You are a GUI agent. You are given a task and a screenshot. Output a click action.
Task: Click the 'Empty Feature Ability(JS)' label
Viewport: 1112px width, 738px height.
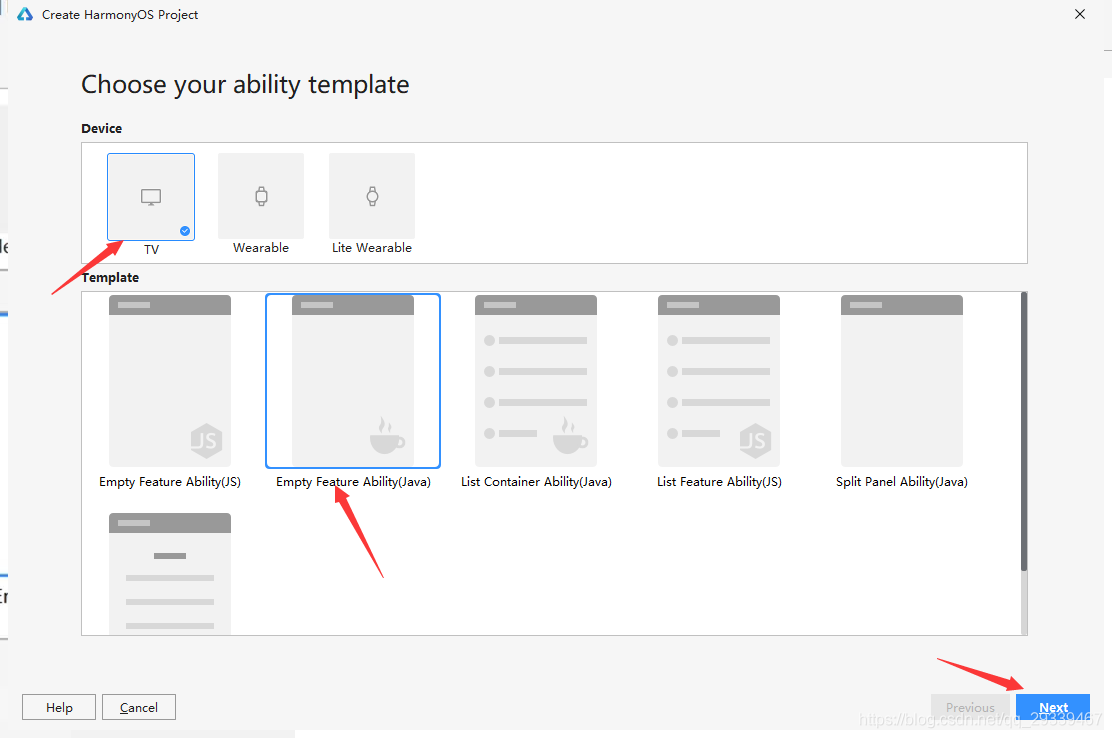[x=170, y=482]
